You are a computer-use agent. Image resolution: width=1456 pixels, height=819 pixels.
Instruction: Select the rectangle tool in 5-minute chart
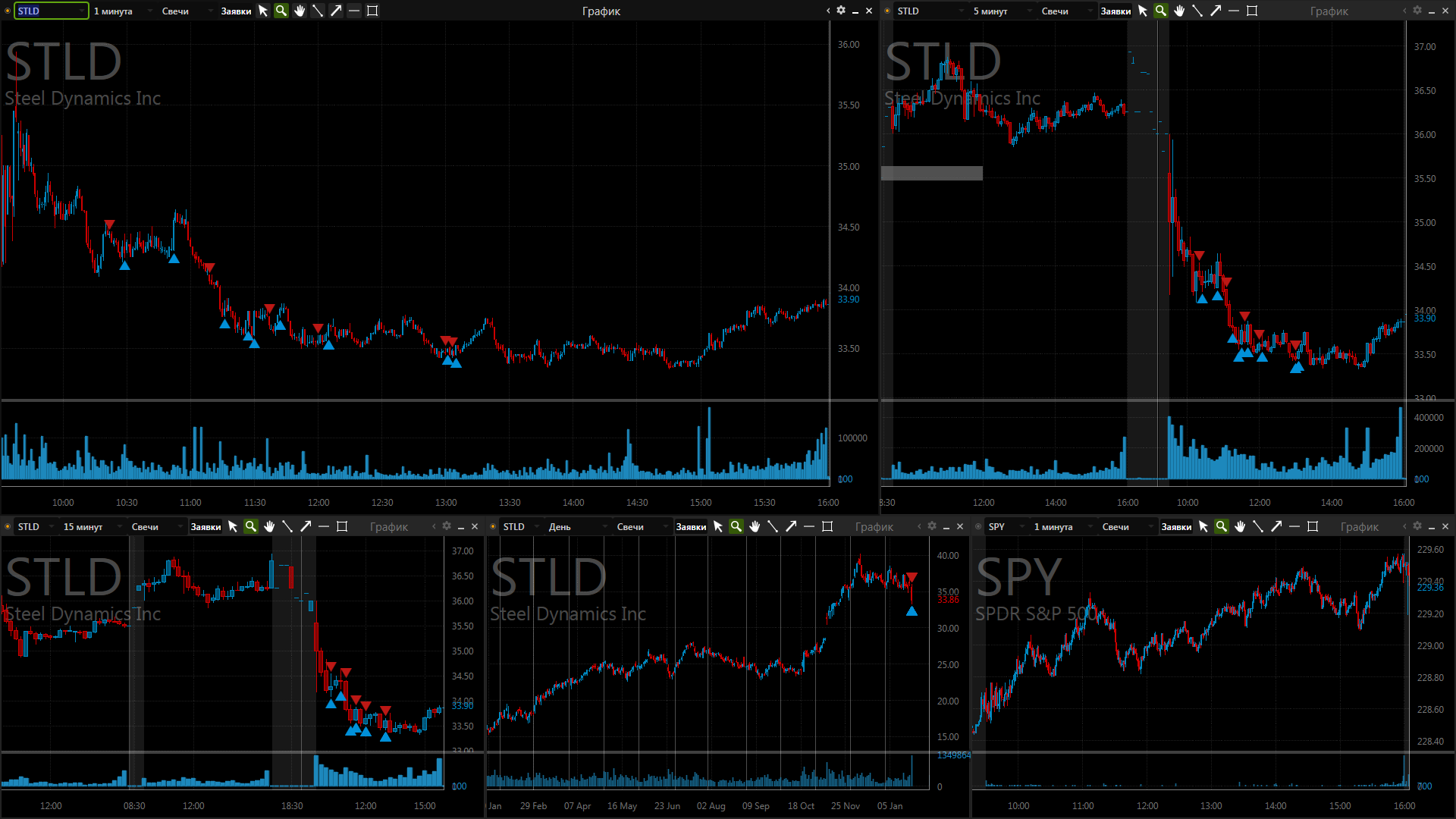click(x=1252, y=11)
